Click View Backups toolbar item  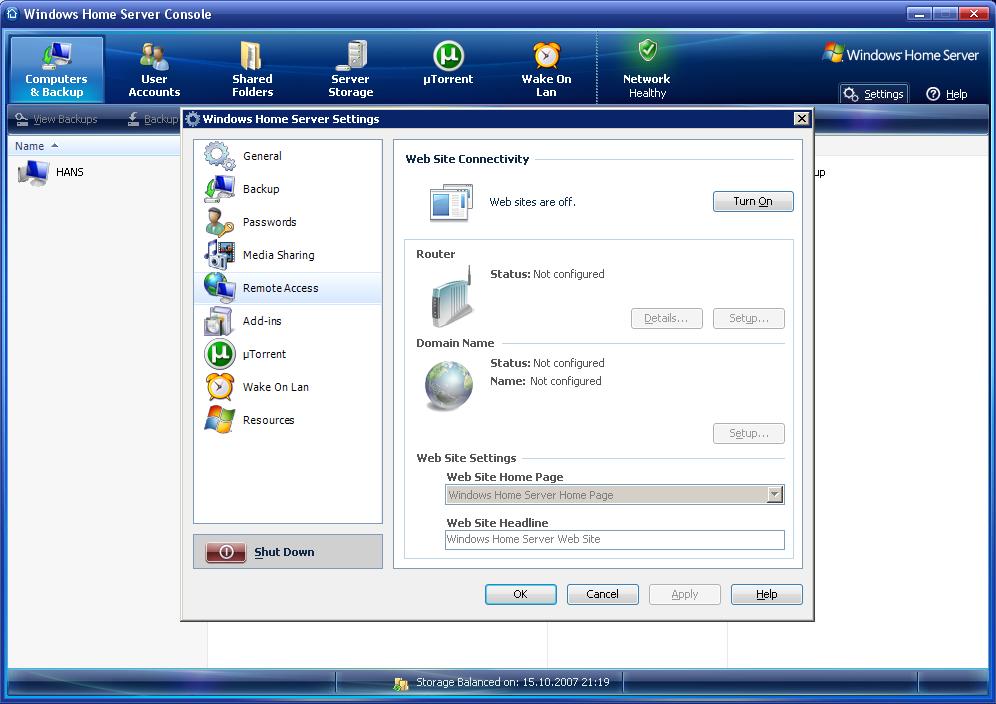pyautogui.click(x=57, y=119)
